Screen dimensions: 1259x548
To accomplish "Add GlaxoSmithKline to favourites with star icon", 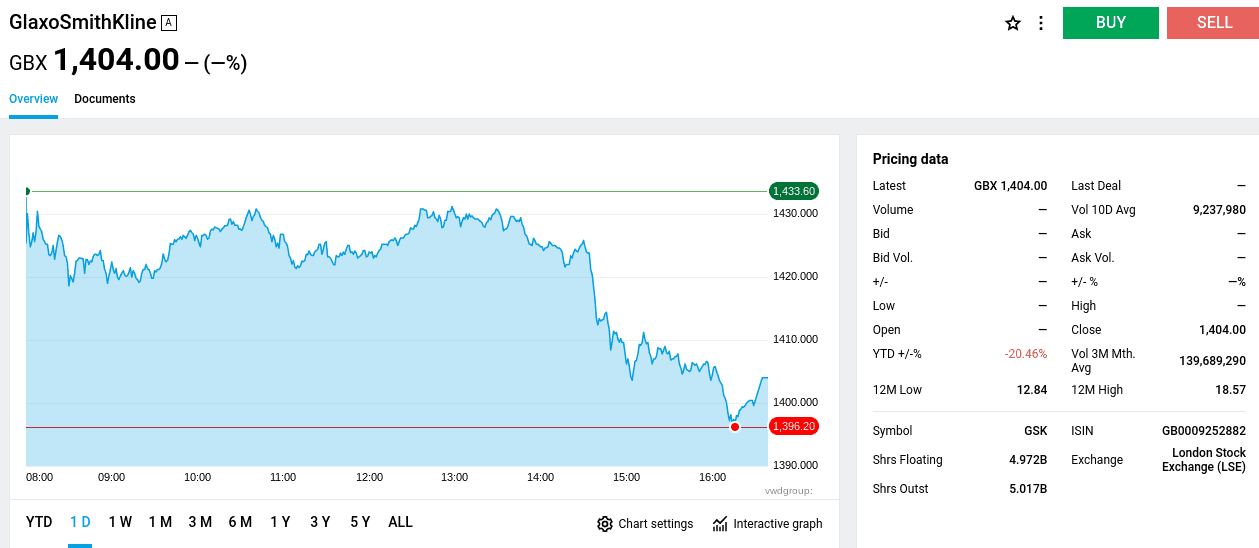I will click(x=1013, y=23).
